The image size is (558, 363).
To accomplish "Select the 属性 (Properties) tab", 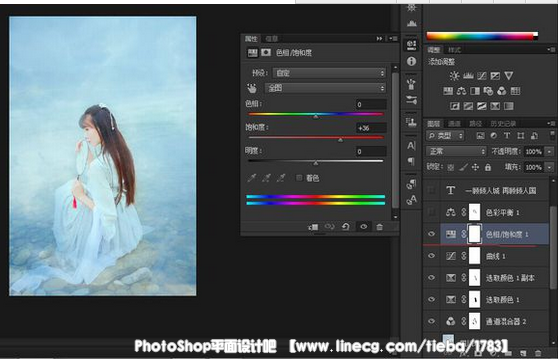I will (251, 38).
